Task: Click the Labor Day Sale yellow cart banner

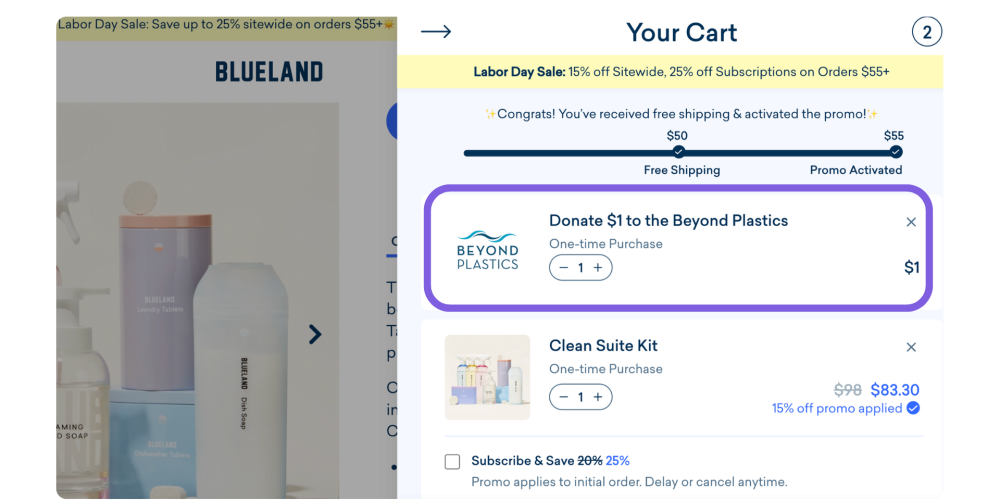Action: [x=680, y=72]
